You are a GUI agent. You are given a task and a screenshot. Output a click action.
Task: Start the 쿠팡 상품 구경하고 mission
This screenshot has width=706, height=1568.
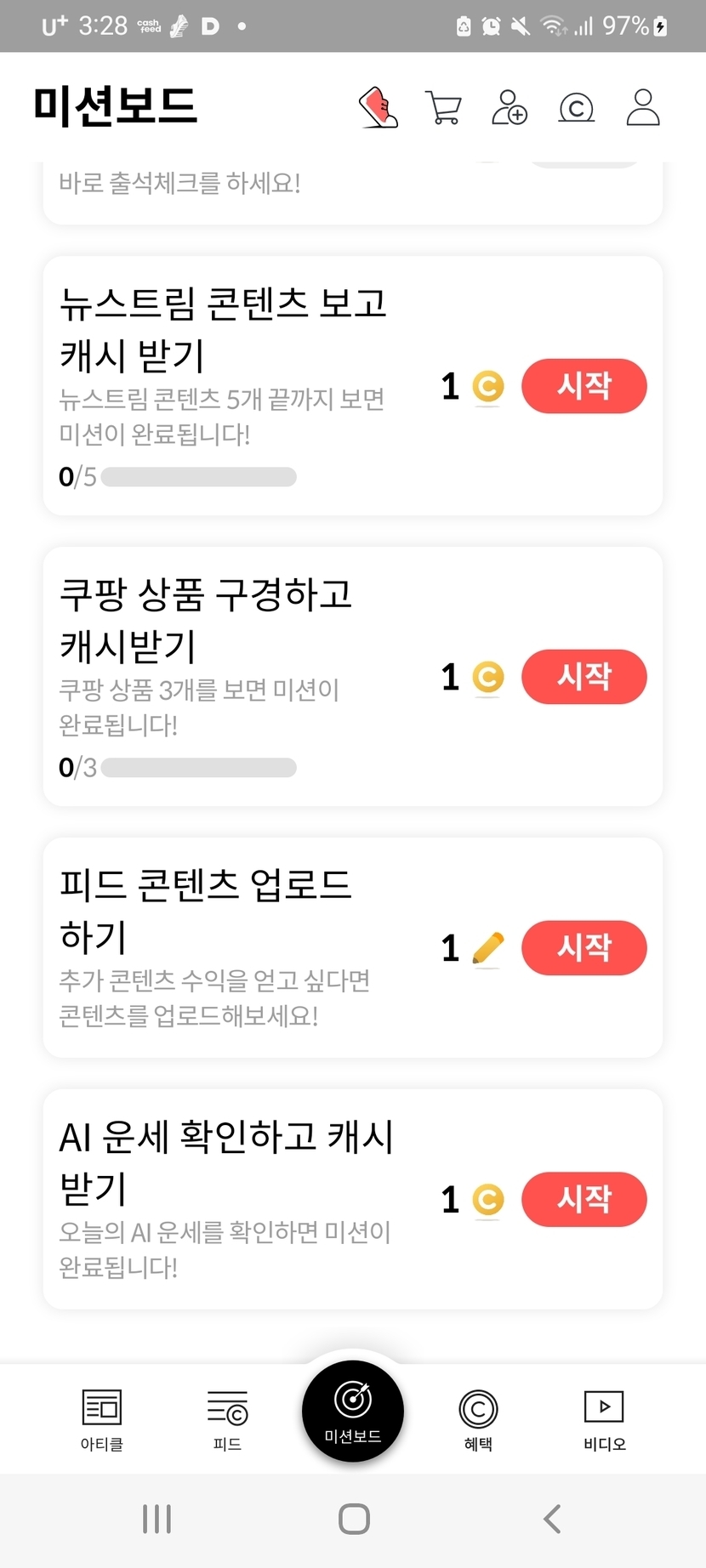click(584, 678)
